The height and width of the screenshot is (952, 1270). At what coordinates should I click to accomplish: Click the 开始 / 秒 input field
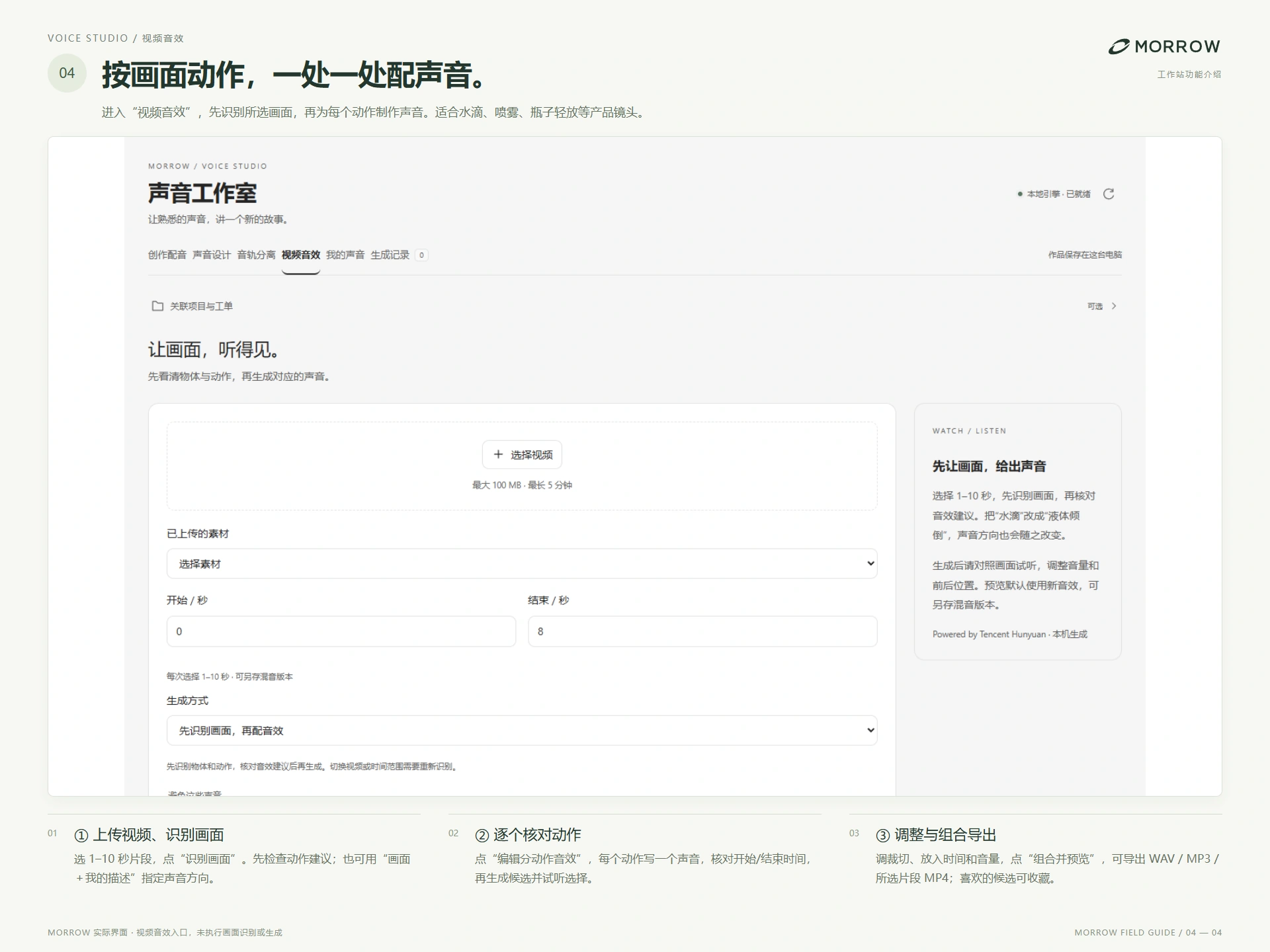click(341, 631)
